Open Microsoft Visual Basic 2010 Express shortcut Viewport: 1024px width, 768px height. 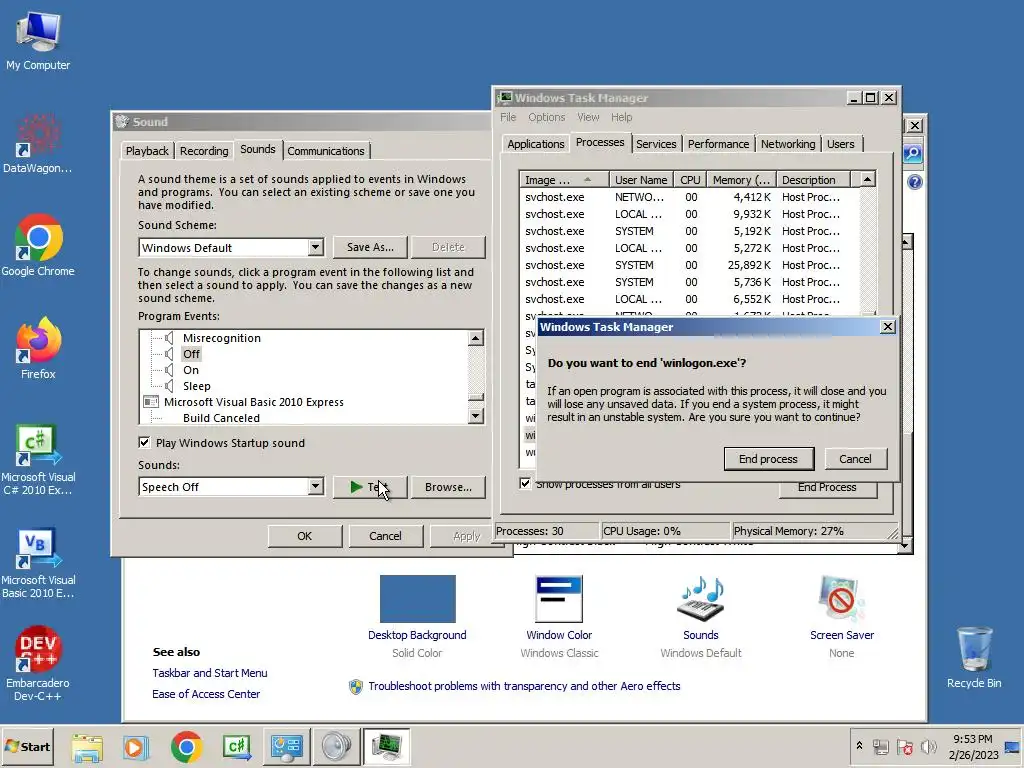pos(38,563)
